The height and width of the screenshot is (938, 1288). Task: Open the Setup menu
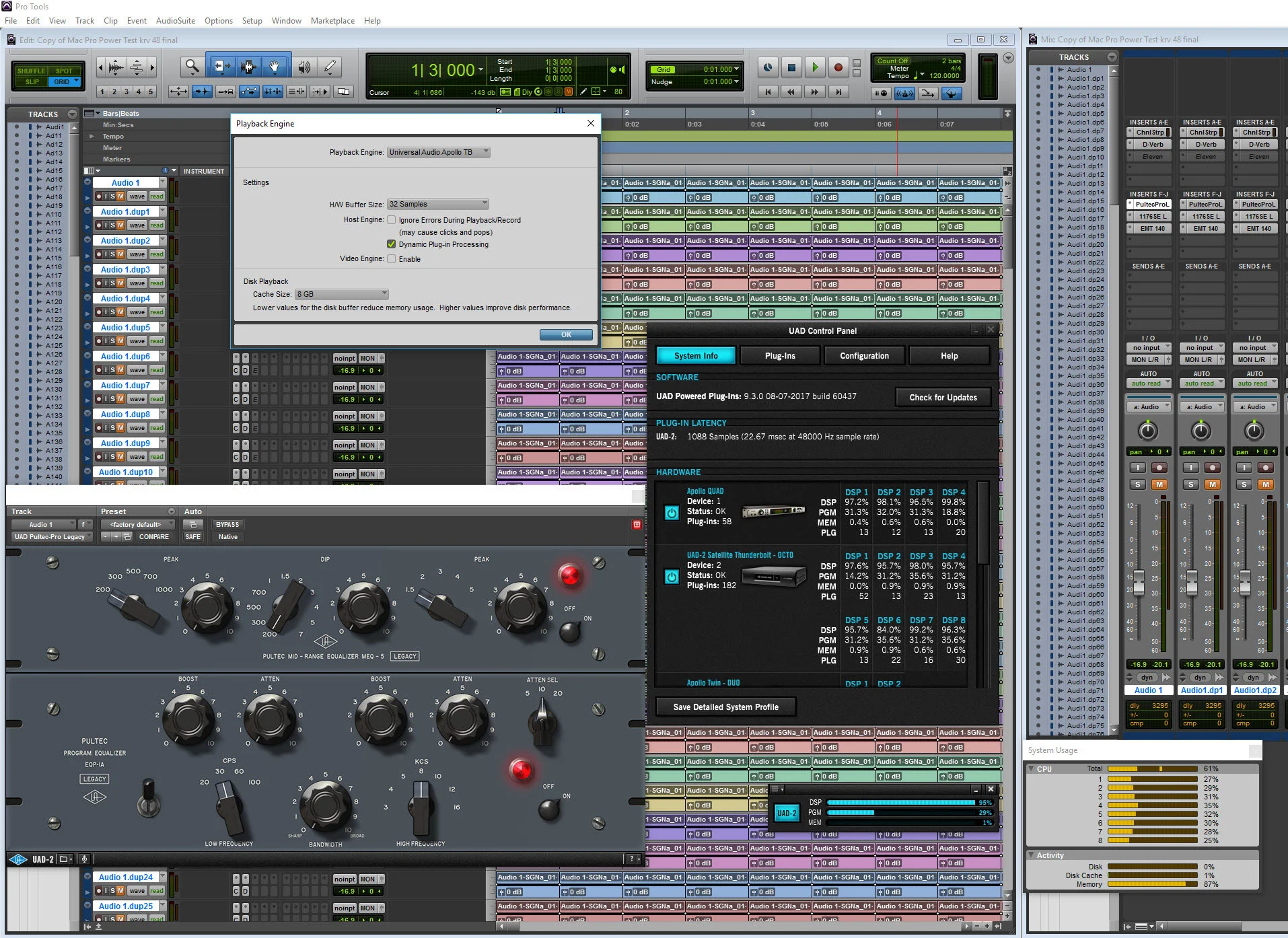click(252, 21)
